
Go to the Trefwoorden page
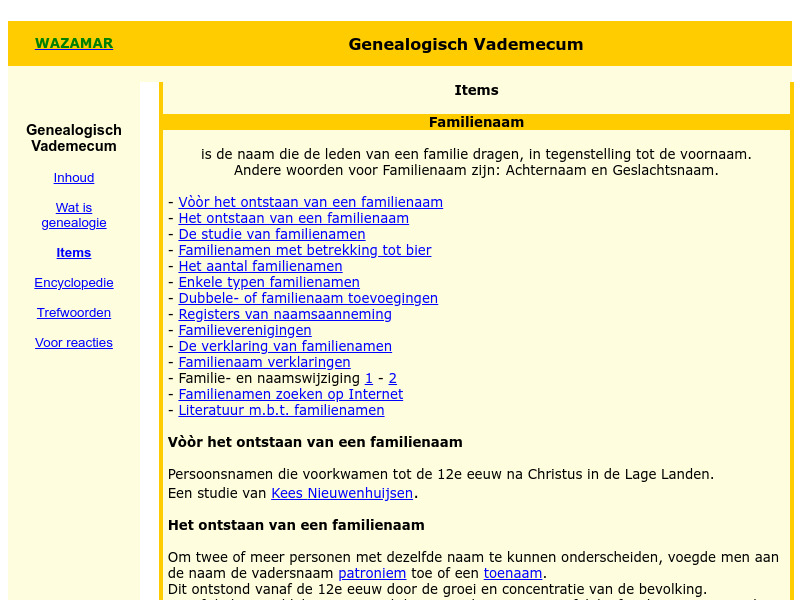(x=73, y=312)
